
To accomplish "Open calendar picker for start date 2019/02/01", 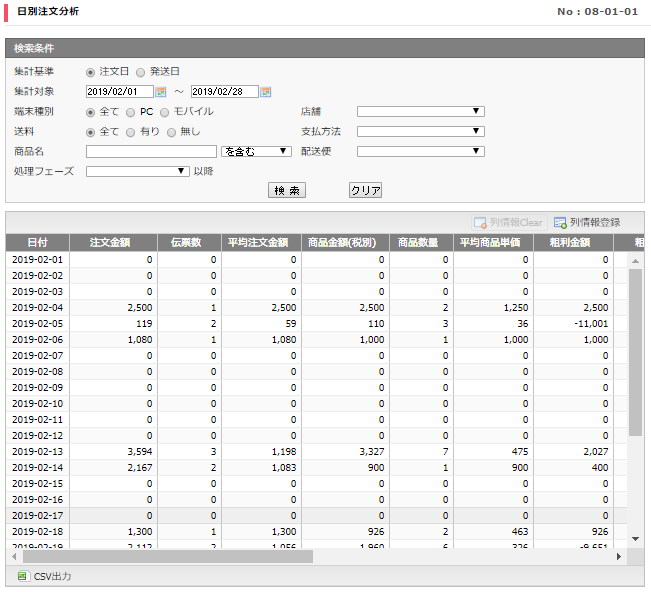I will click(x=161, y=92).
